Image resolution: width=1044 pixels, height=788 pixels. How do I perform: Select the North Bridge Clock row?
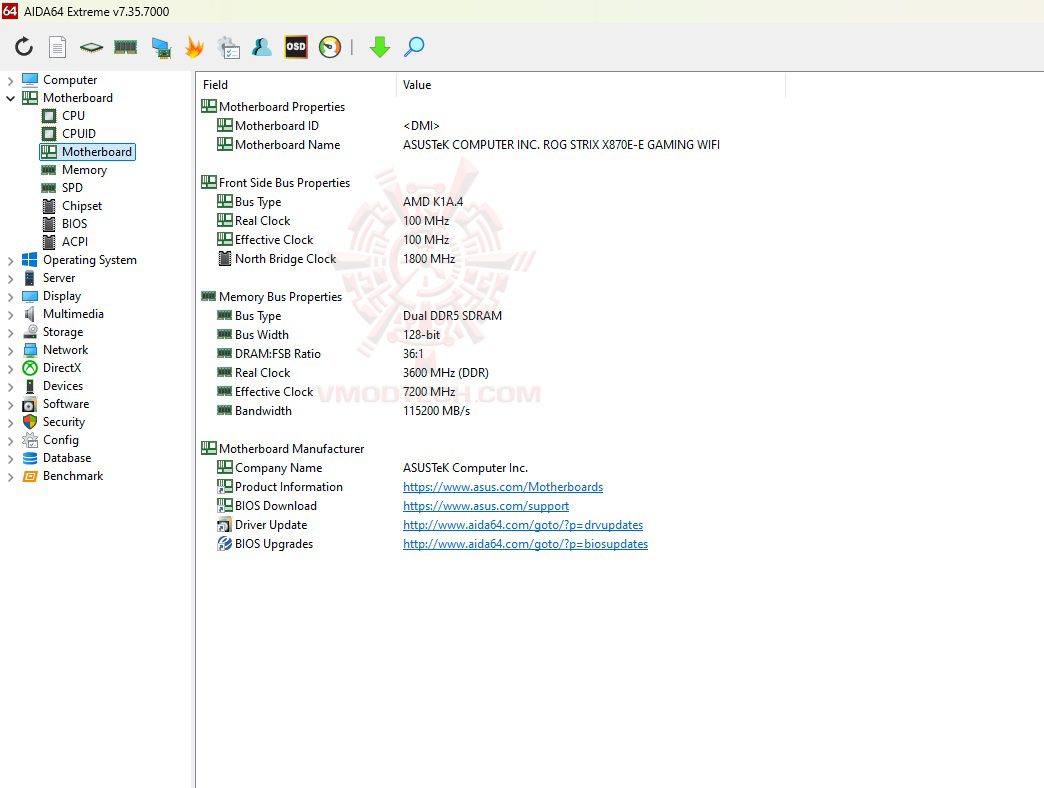click(x=336, y=259)
